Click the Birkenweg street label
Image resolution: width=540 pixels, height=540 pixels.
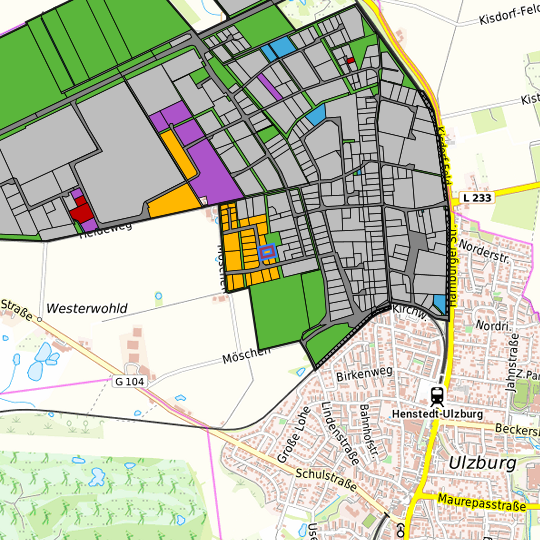coord(364,374)
